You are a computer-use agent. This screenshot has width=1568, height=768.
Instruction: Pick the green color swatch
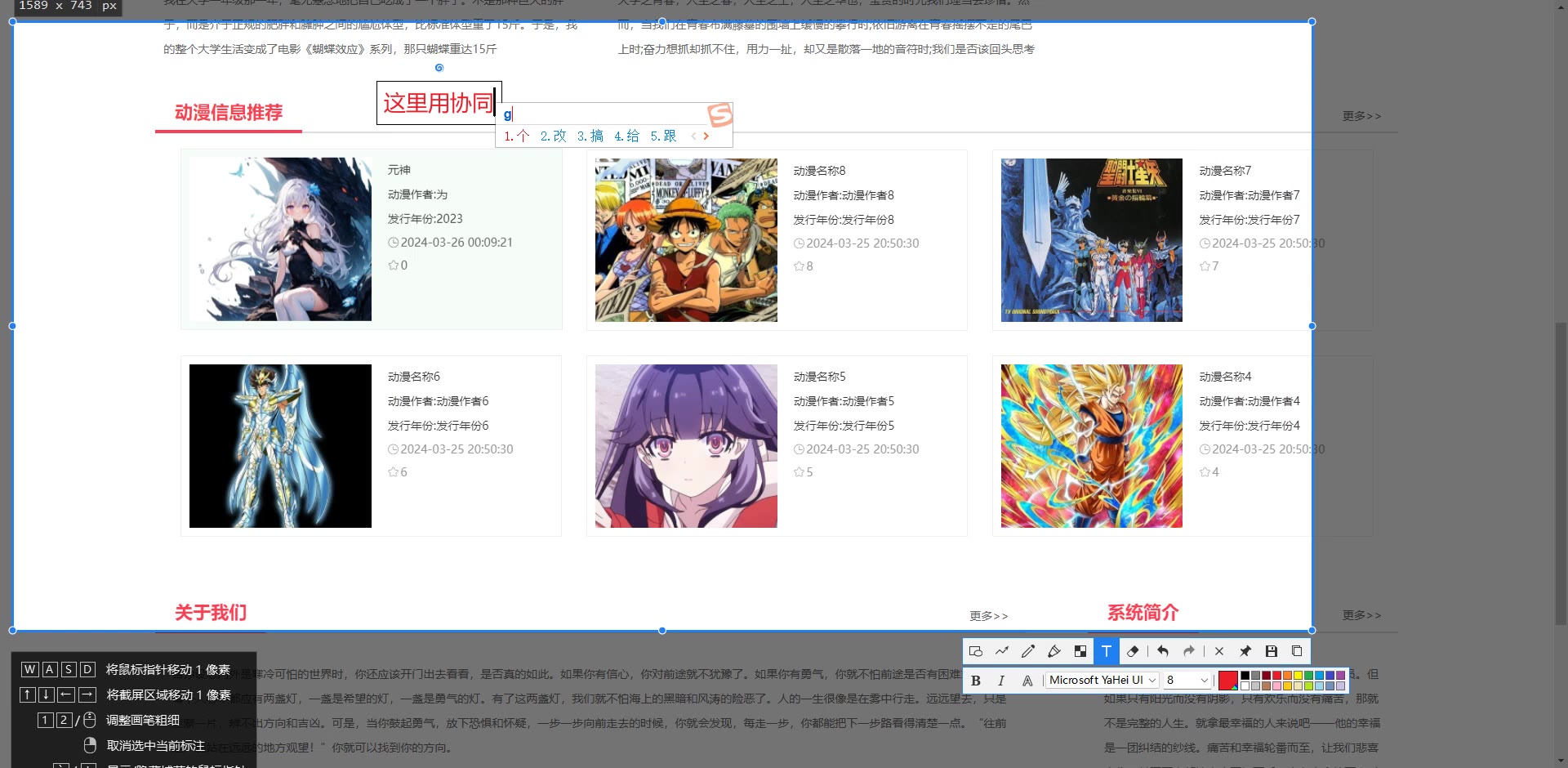pyautogui.click(x=1308, y=675)
